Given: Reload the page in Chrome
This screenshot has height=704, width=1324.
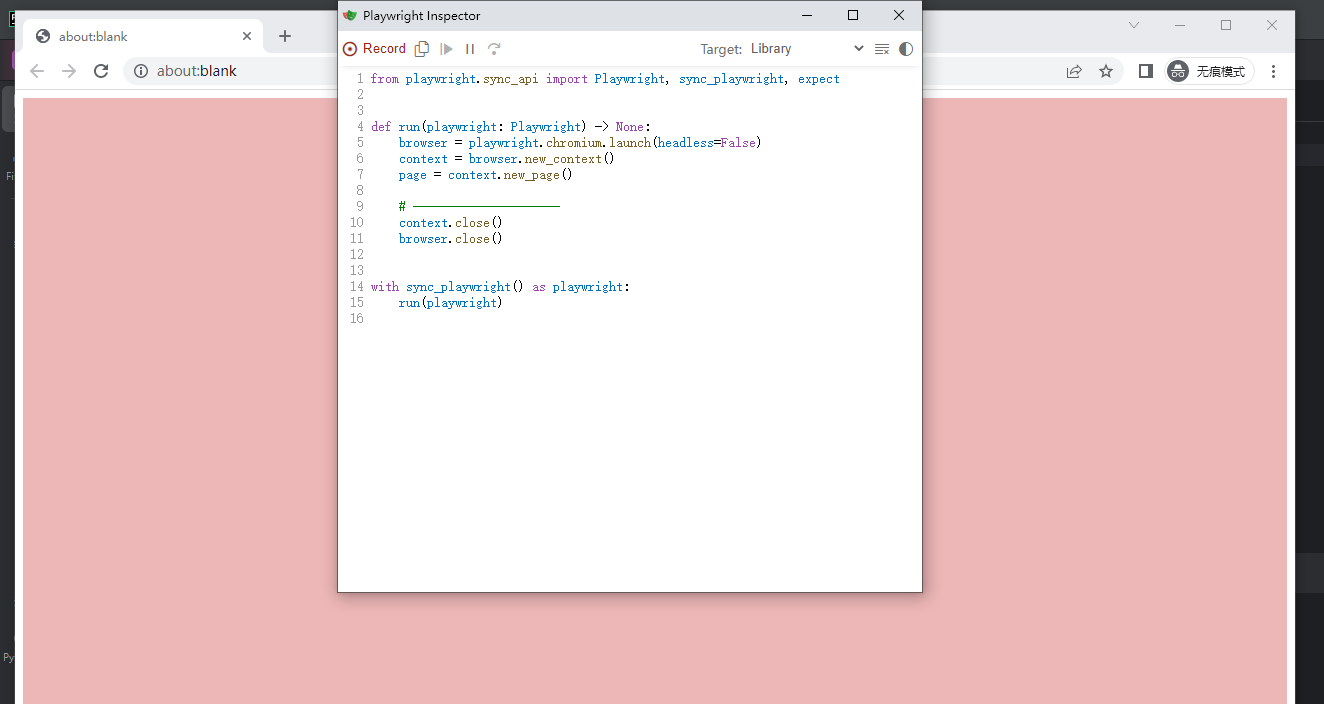Looking at the screenshot, I should click(101, 71).
